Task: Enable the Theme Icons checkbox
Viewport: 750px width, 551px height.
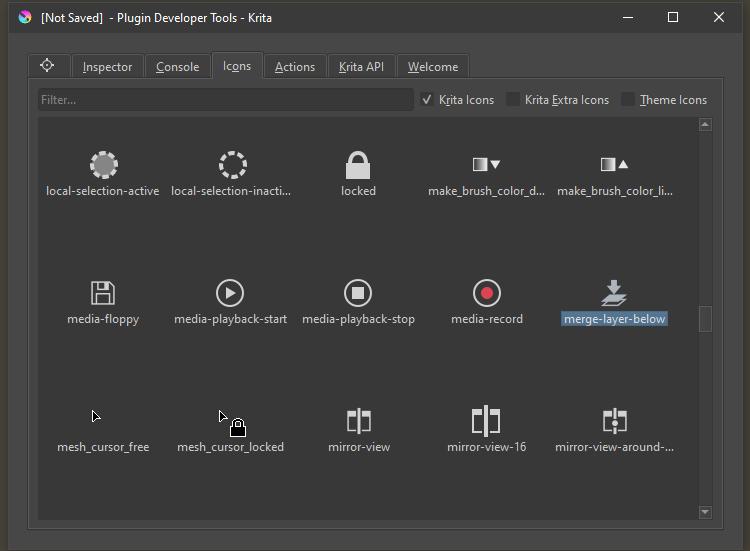Action: [x=628, y=99]
